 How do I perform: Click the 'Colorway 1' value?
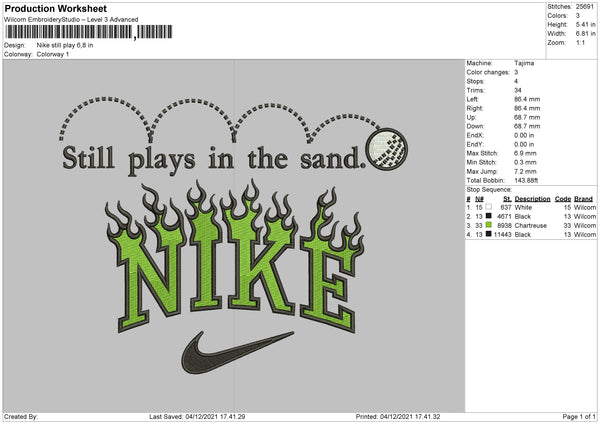[53, 54]
